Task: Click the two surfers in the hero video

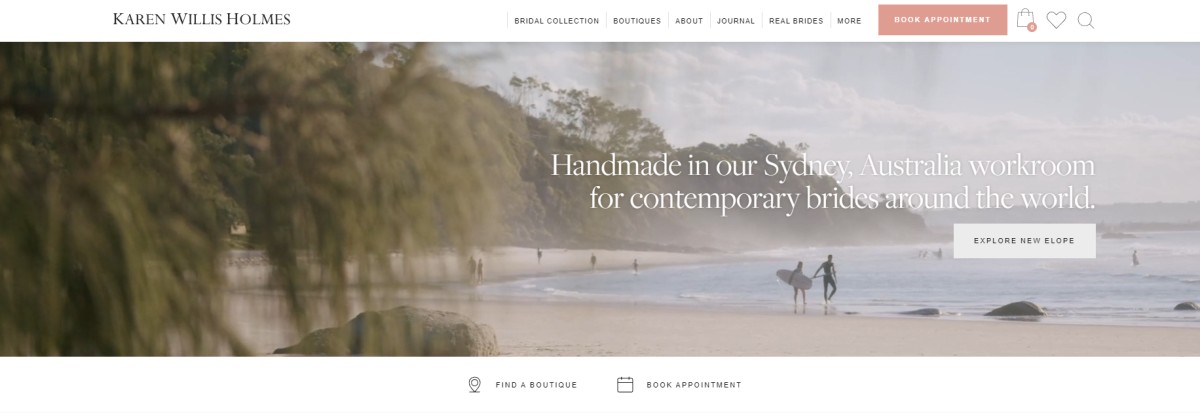Action: tap(813, 282)
